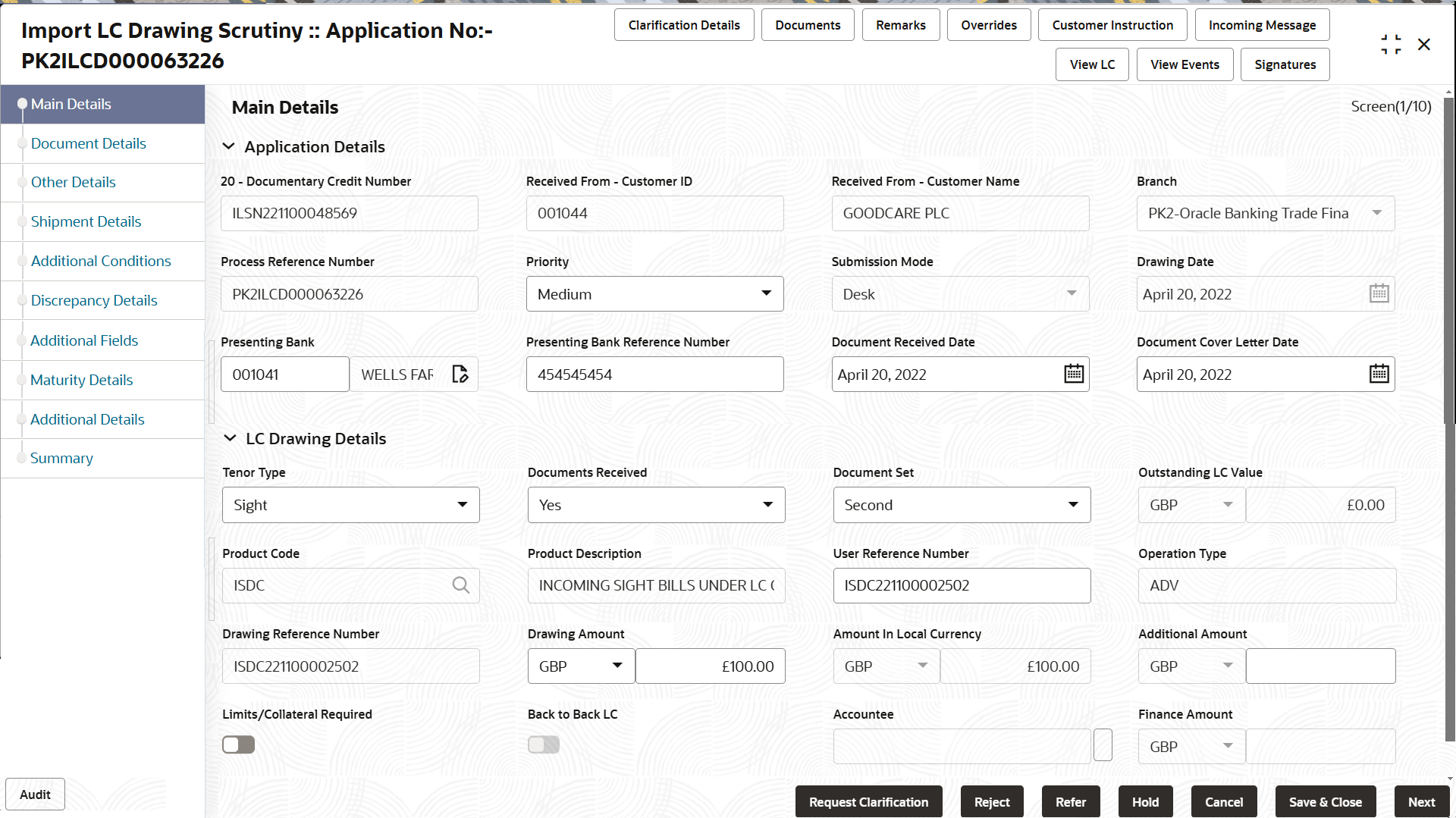Click the edit icon beside Presenting Bank

pyautogui.click(x=460, y=374)
